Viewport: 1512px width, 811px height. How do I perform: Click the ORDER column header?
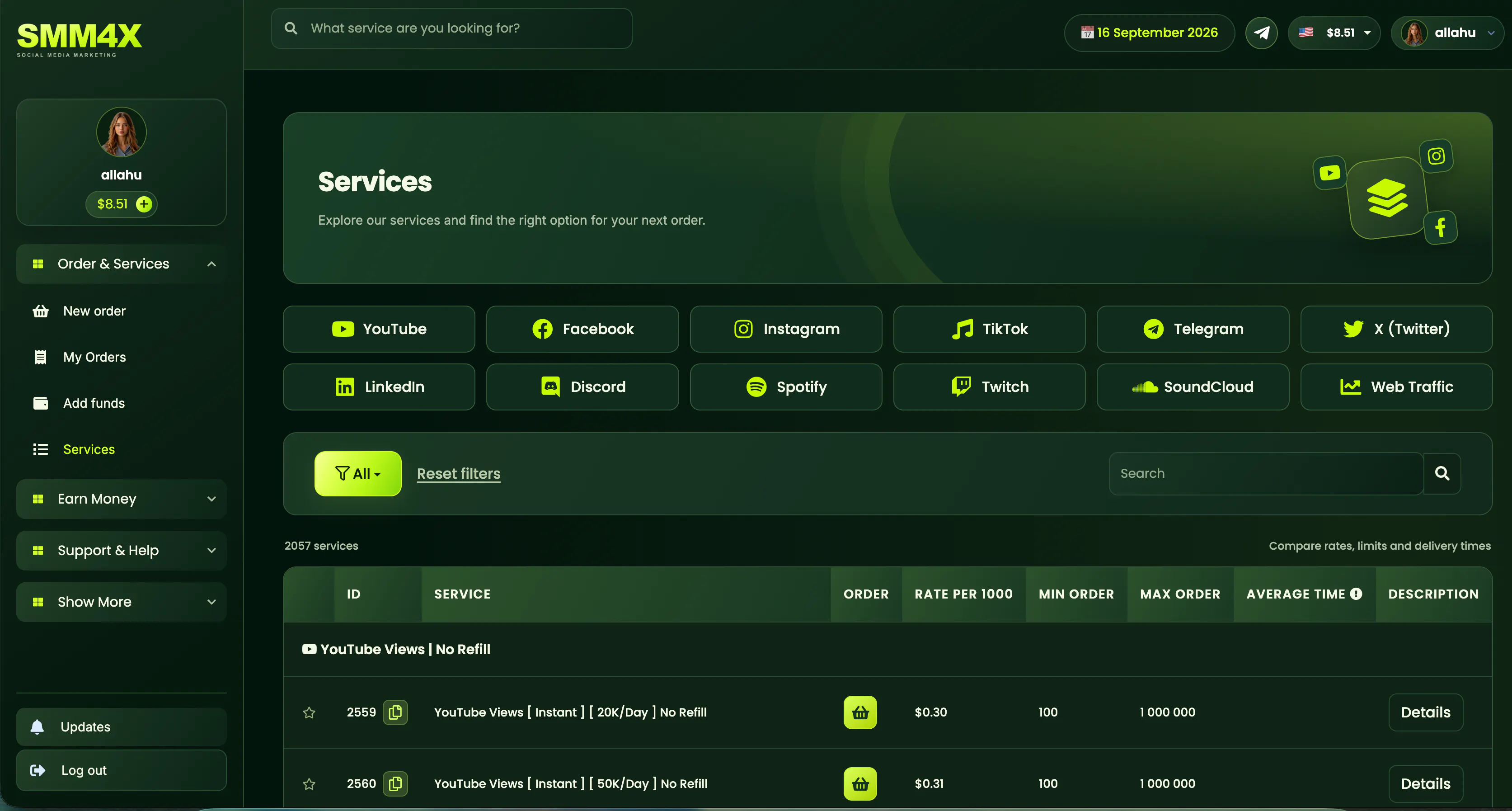click(x=866, y=594)
